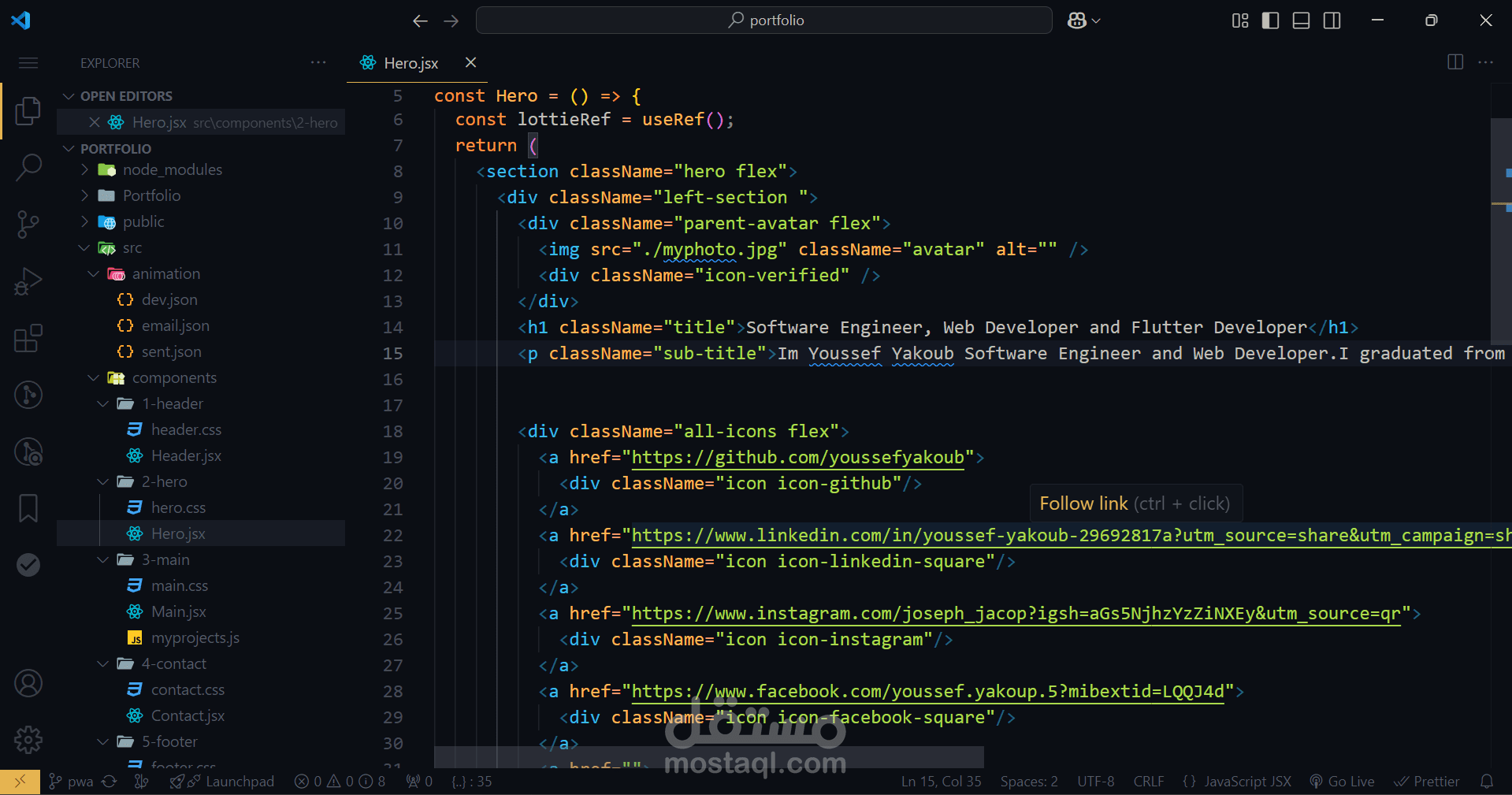Follow the github.com/youssefyakoub link
The height and width of the screenshot is (795, 1512).
pyautogui.click(x=797, y=458)
